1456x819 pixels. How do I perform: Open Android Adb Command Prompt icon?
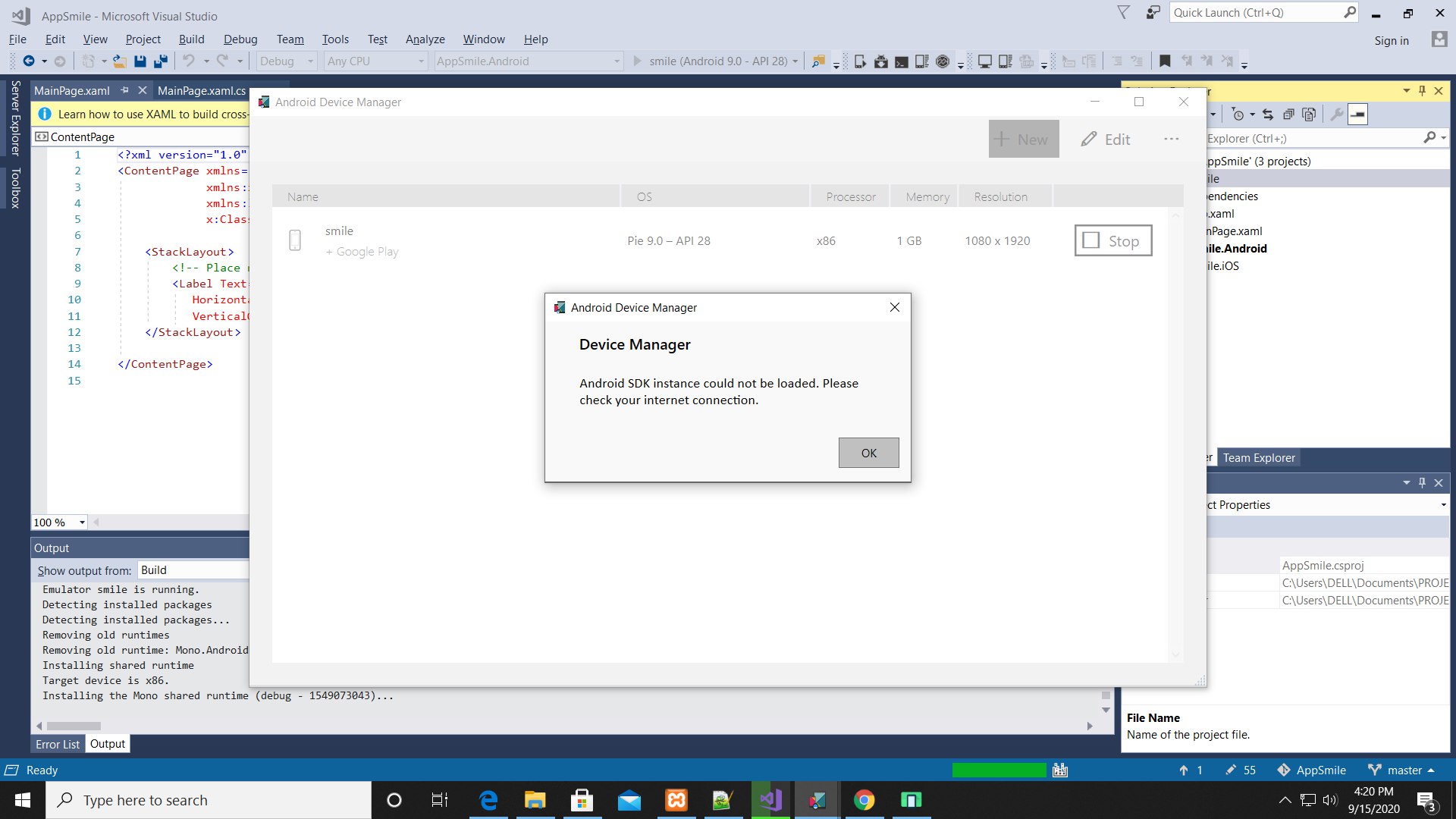tap(901, 61)
